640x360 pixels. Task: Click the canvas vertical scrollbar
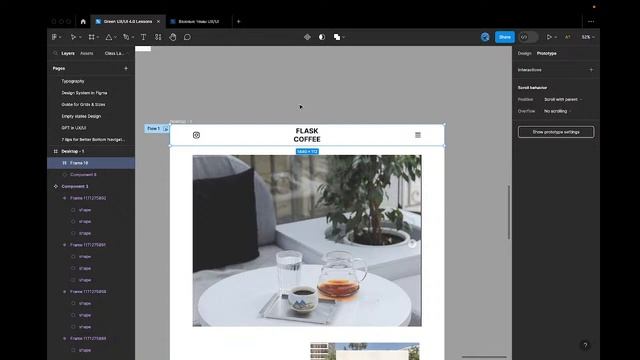pos(509,213)
